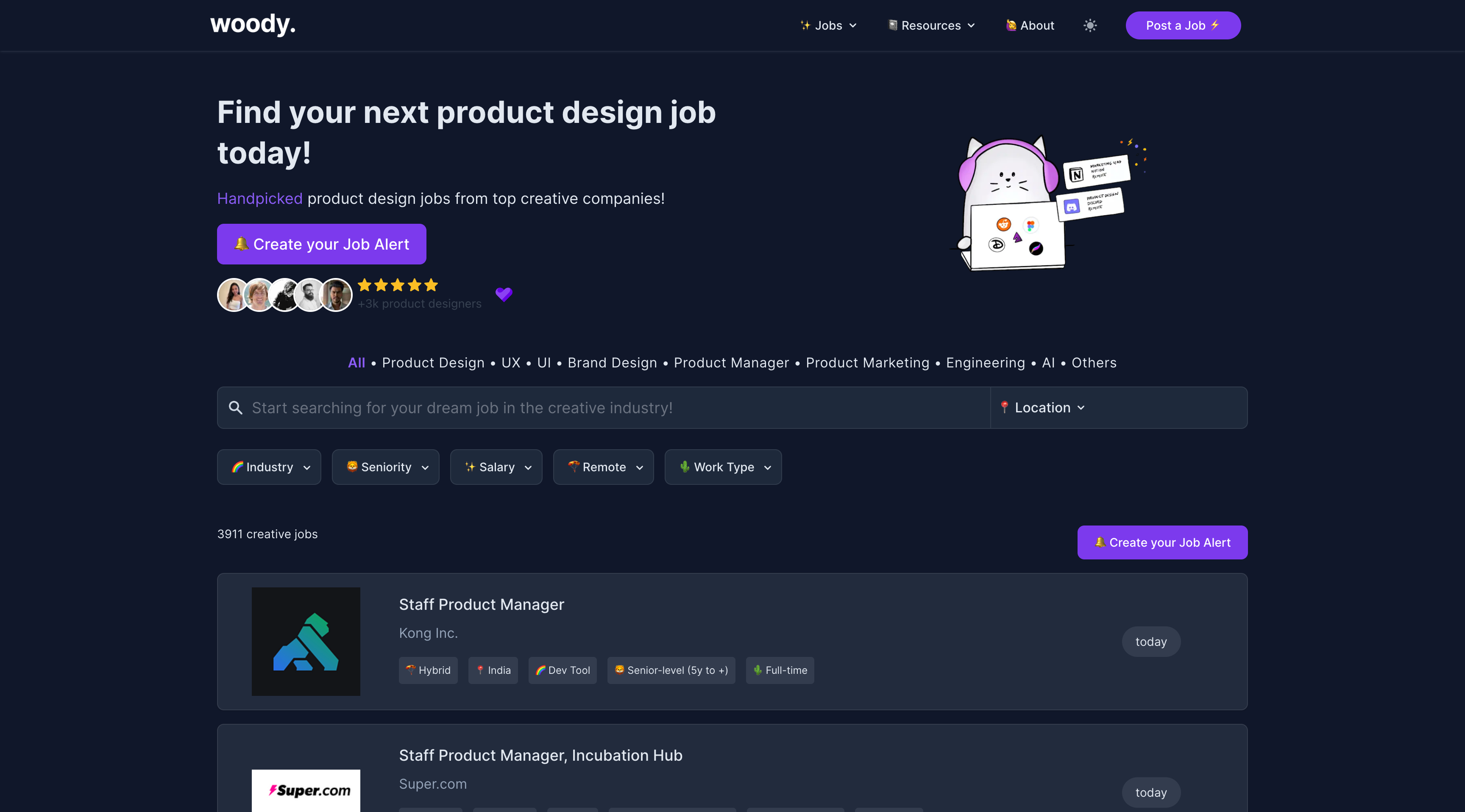Expand the Industry filter dropdown
The height and width of the screenshot is (812, 1465).
[269, 467]
